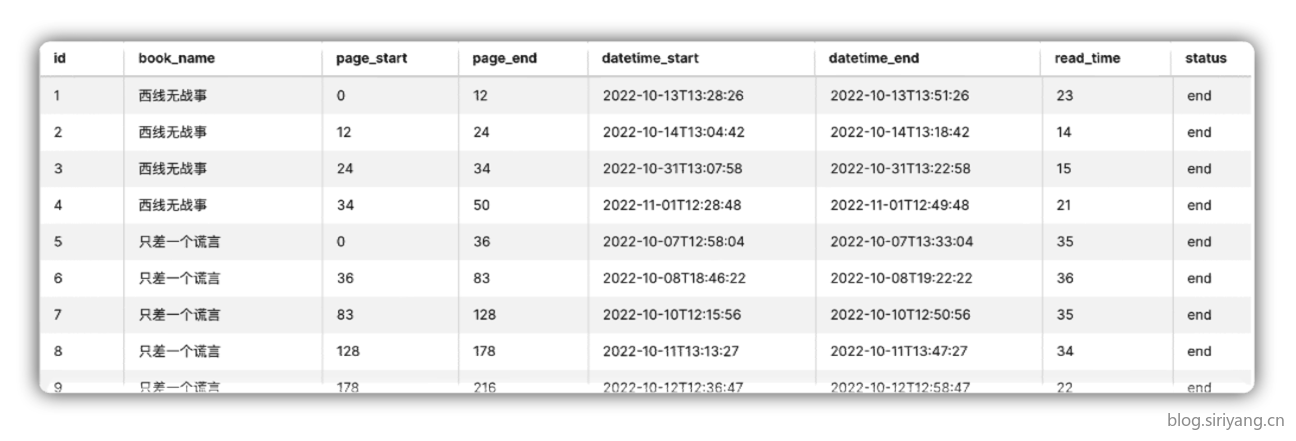Select datetime_start cell 2022-10-14T13:04:42
The height and width of the screenshot is (441, 1296).
coord(673,132)
